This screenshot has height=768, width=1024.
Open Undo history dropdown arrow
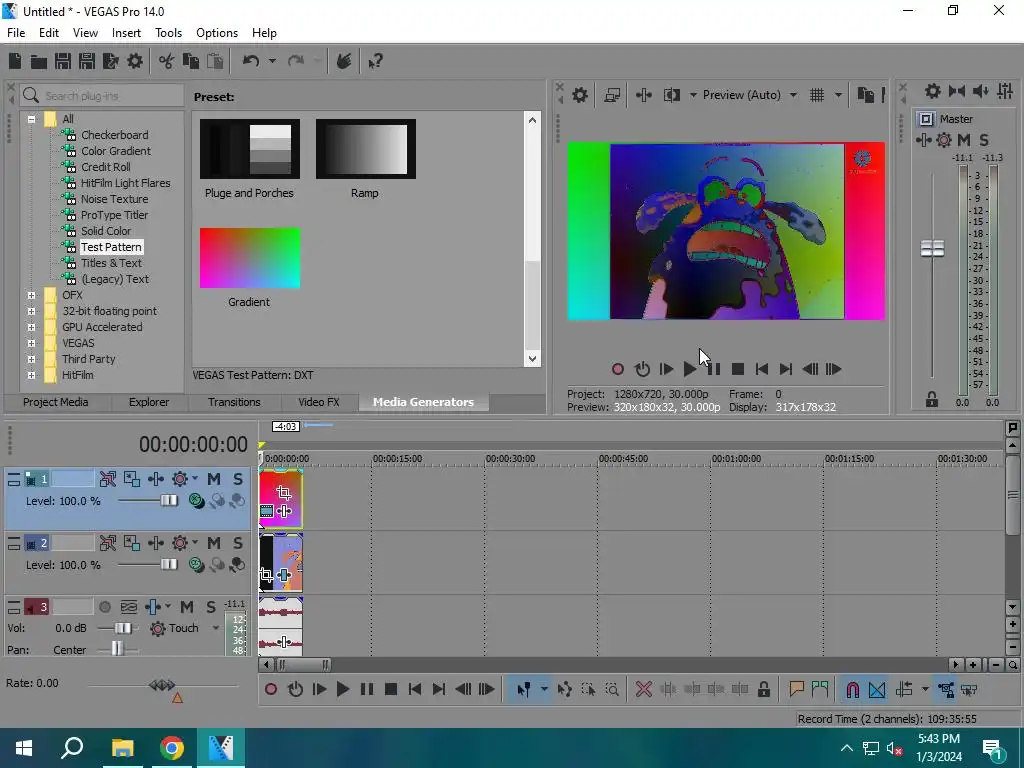click(272, 61)
